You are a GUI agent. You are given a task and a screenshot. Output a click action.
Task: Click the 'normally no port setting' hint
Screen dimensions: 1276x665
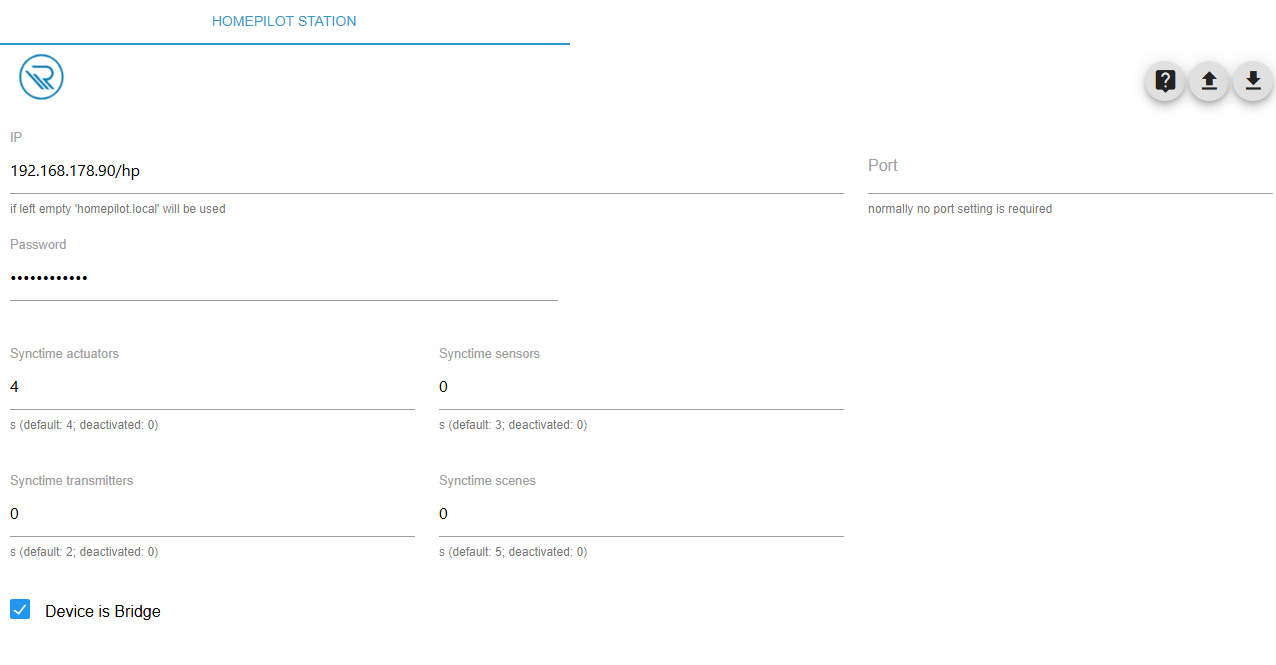click(959, 209)
